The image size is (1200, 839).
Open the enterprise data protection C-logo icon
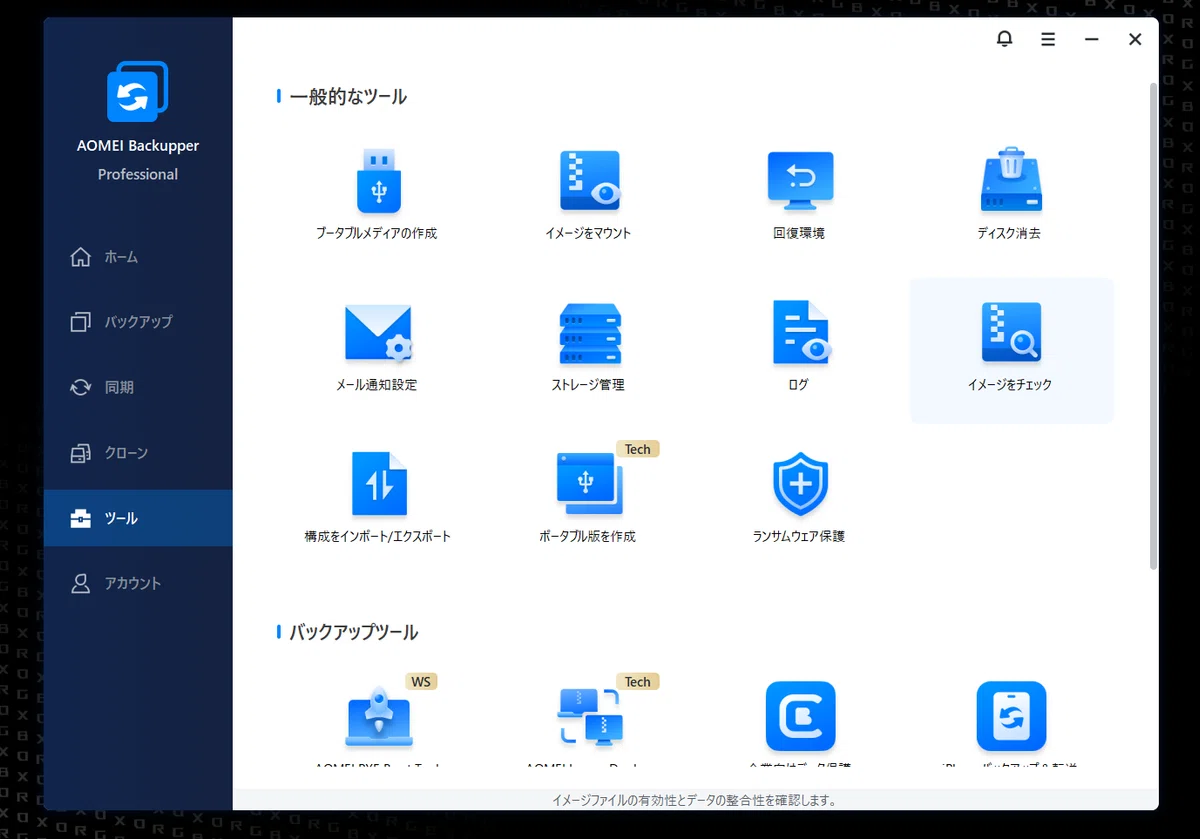click(800, 716)
